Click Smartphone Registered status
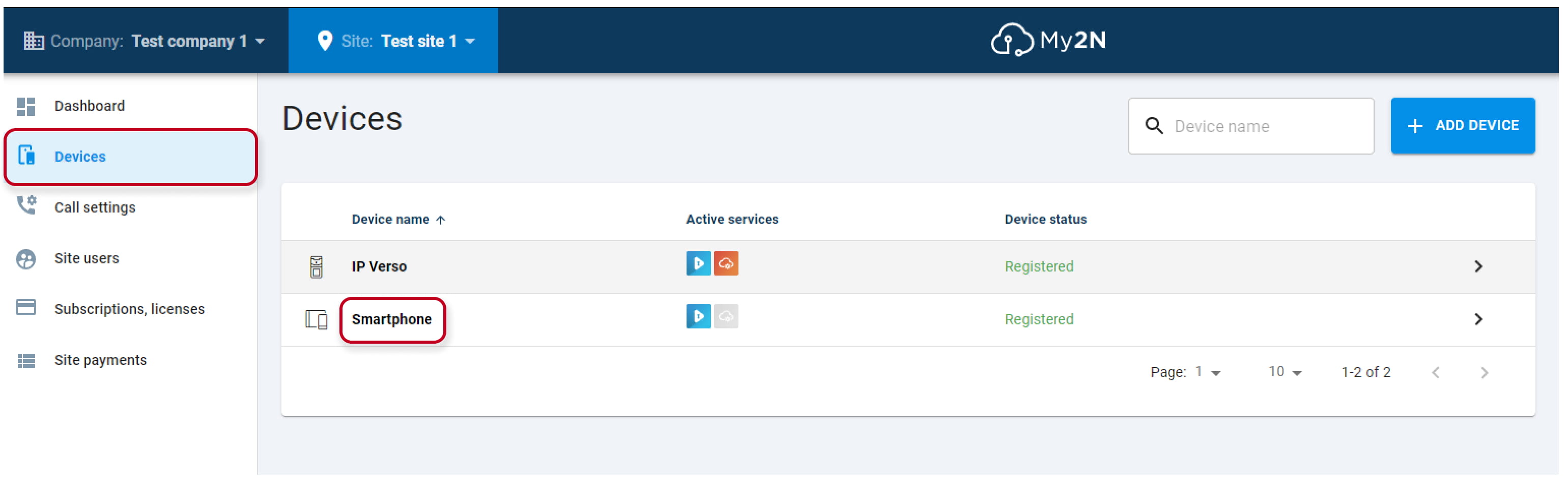 pyautogui.click(x=1039, y=319)
